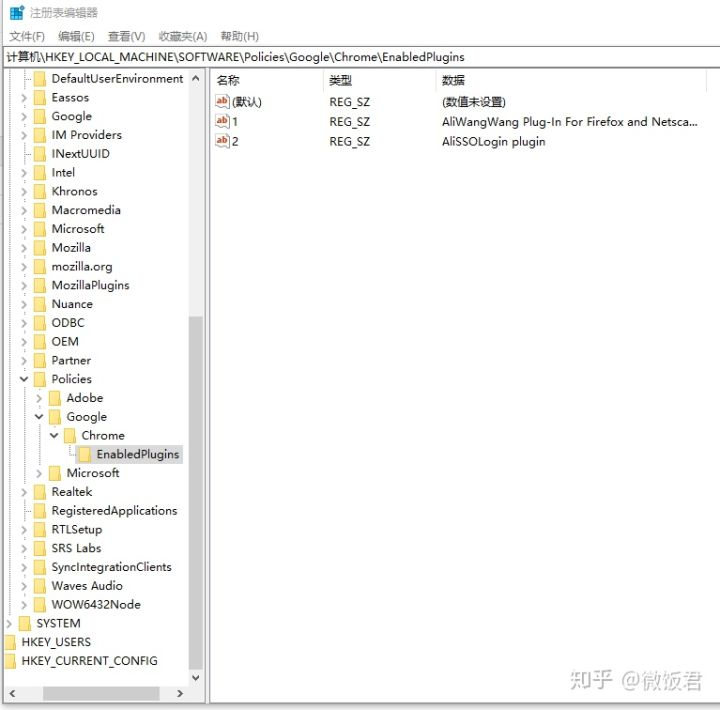The width and height of the screenshot is (720, 710).
Task: Select the string value icon for entry 1
Action: tap(222, 121)
